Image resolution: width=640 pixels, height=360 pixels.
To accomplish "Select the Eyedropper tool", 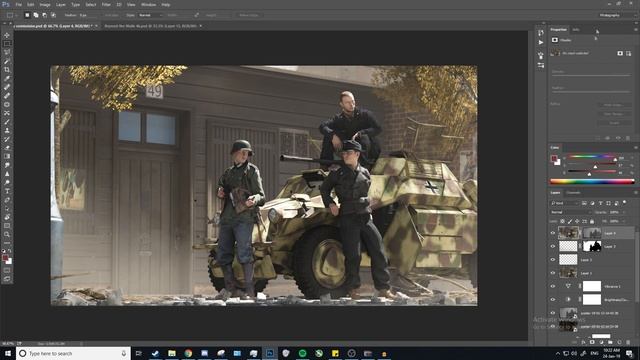I will pos(7,78).
